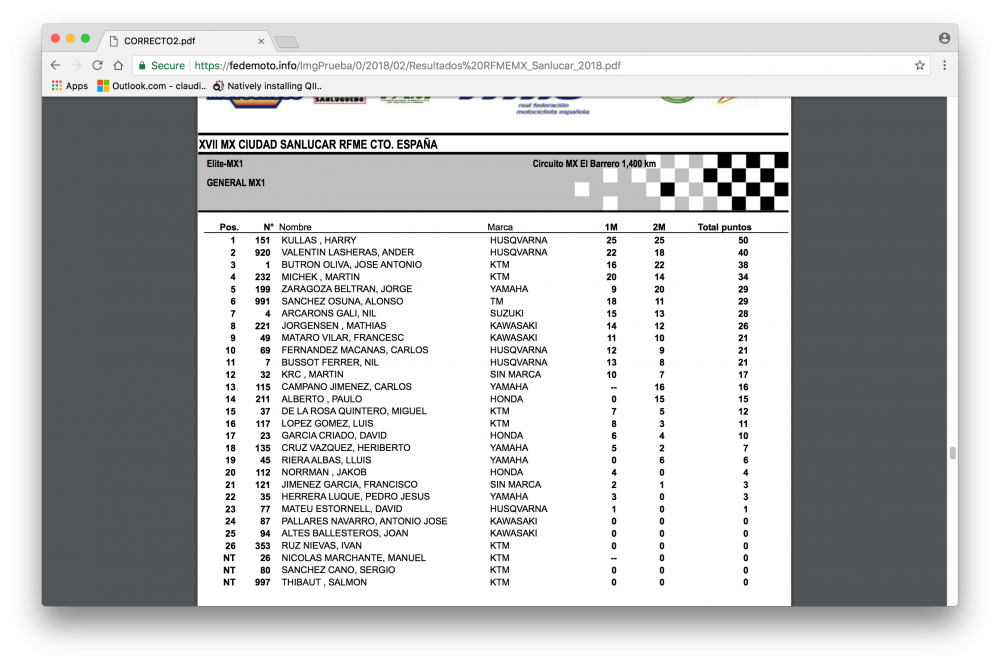The height and width of the screenshot is (666, 1000).
Task: Click the SUZUKI brand cell
Action: pos(506,313)
